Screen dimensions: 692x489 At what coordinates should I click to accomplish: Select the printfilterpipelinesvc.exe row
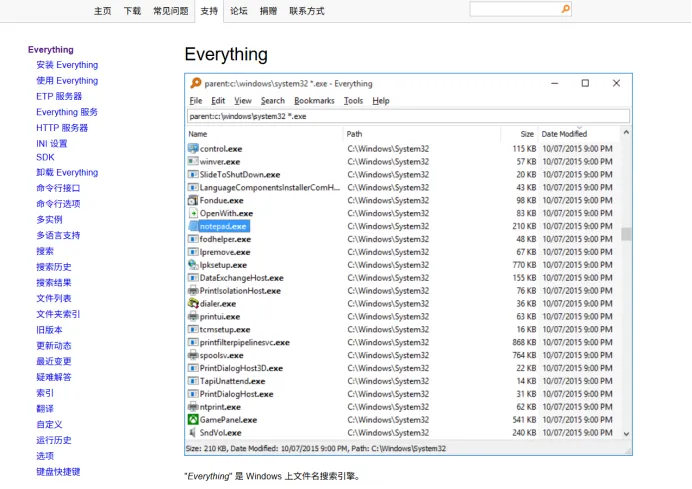pyautogui.click(x=403, y=342)
